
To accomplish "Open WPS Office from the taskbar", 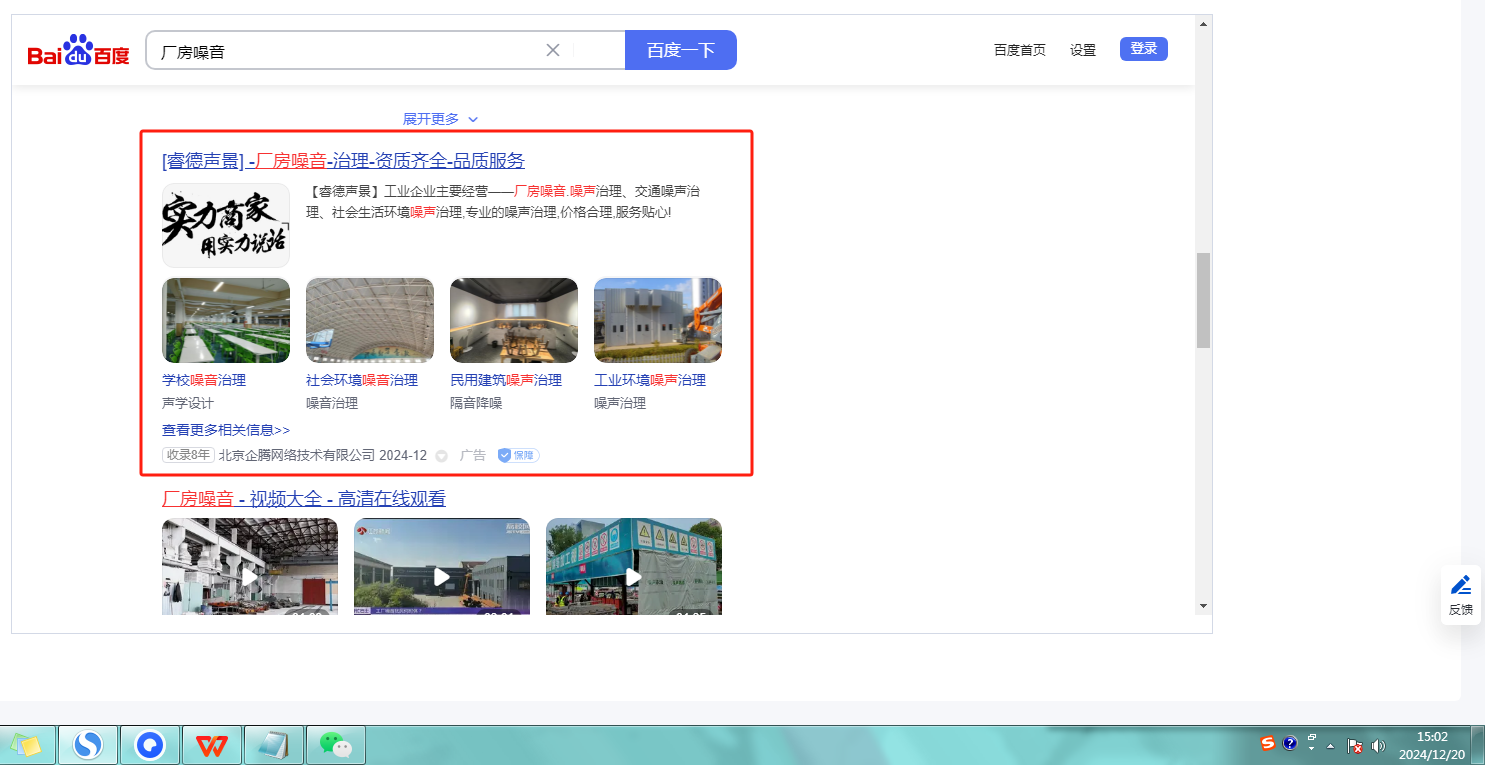I will (211, 745).
